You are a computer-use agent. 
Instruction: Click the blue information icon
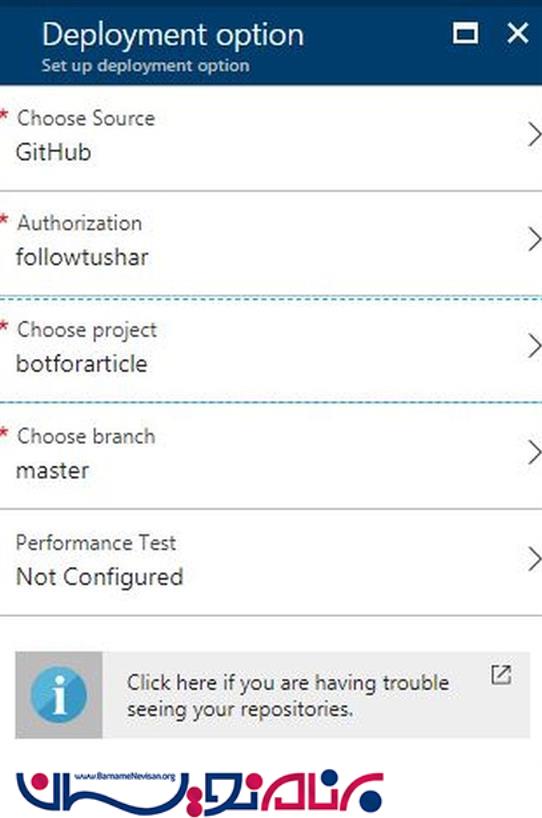pos(59,695)
